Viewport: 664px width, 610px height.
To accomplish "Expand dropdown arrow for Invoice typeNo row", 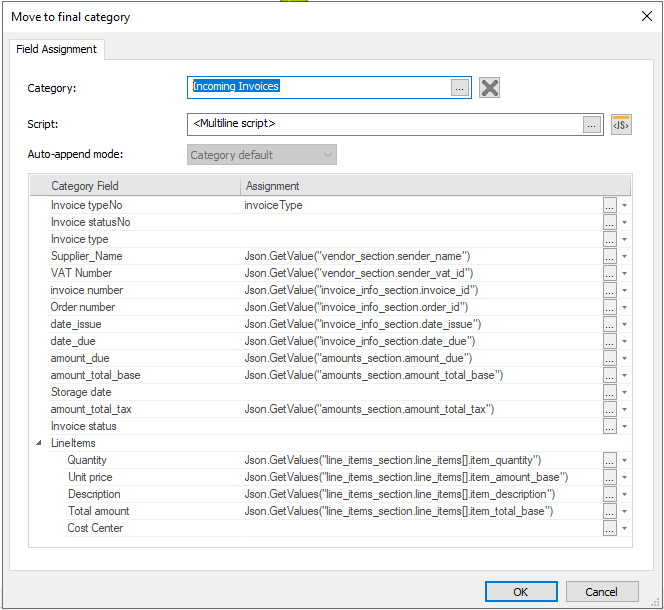I will click(625, 205).
